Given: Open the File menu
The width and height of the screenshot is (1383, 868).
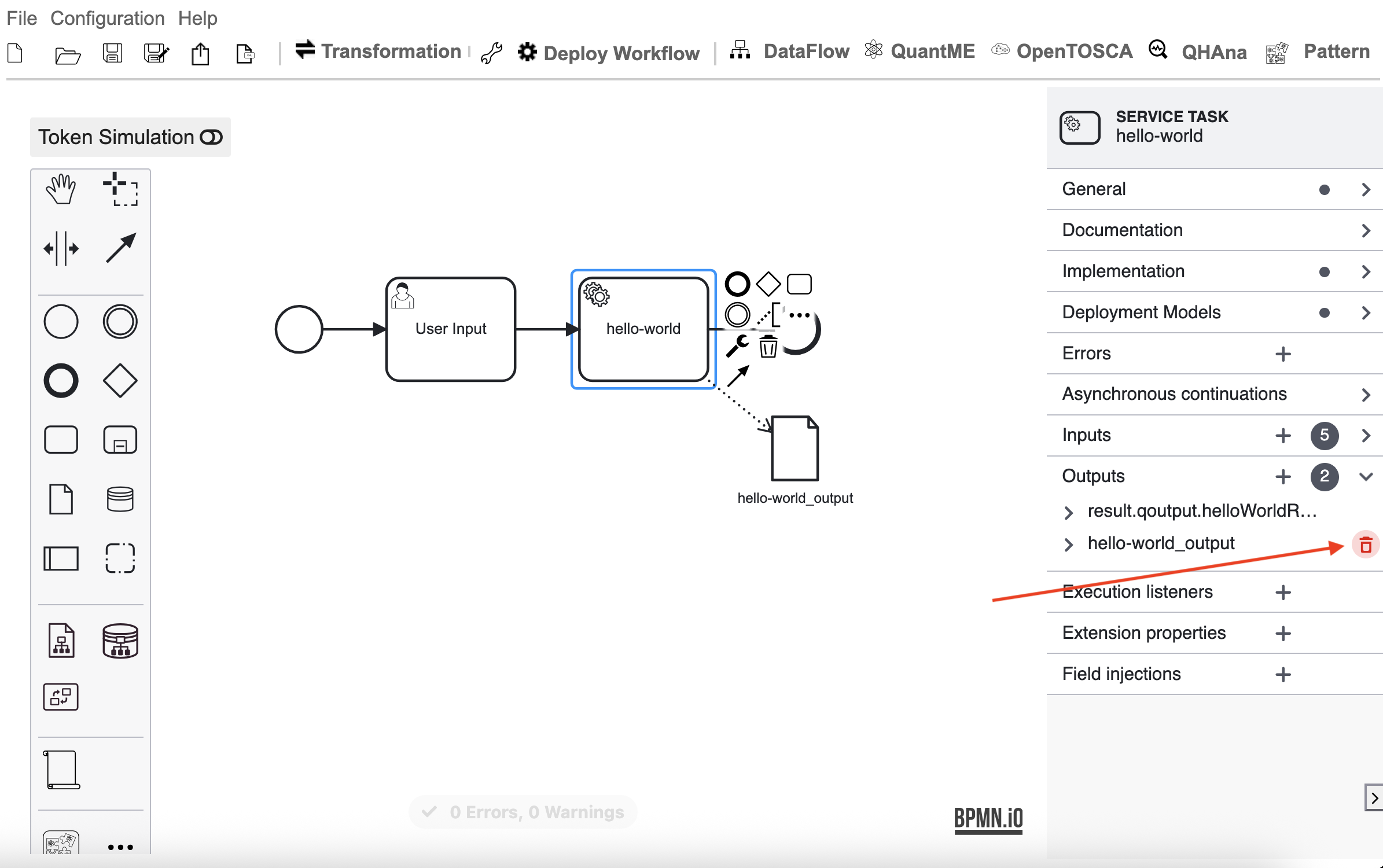Looking at the screenshot, I should [x=22, y=19].
